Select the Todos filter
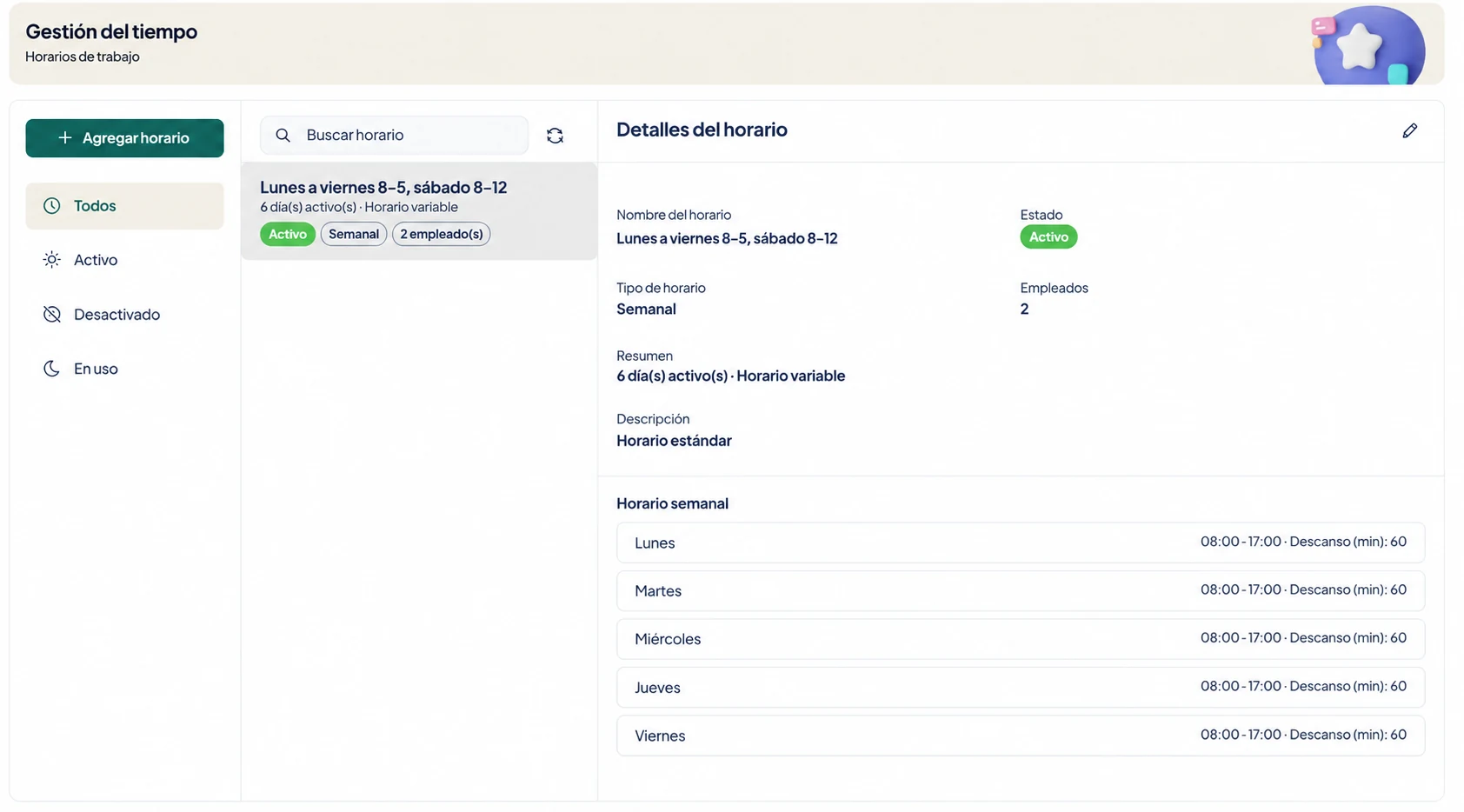Image resolution: width=1464 pixels, height=812 pixels. coord(124,206)
